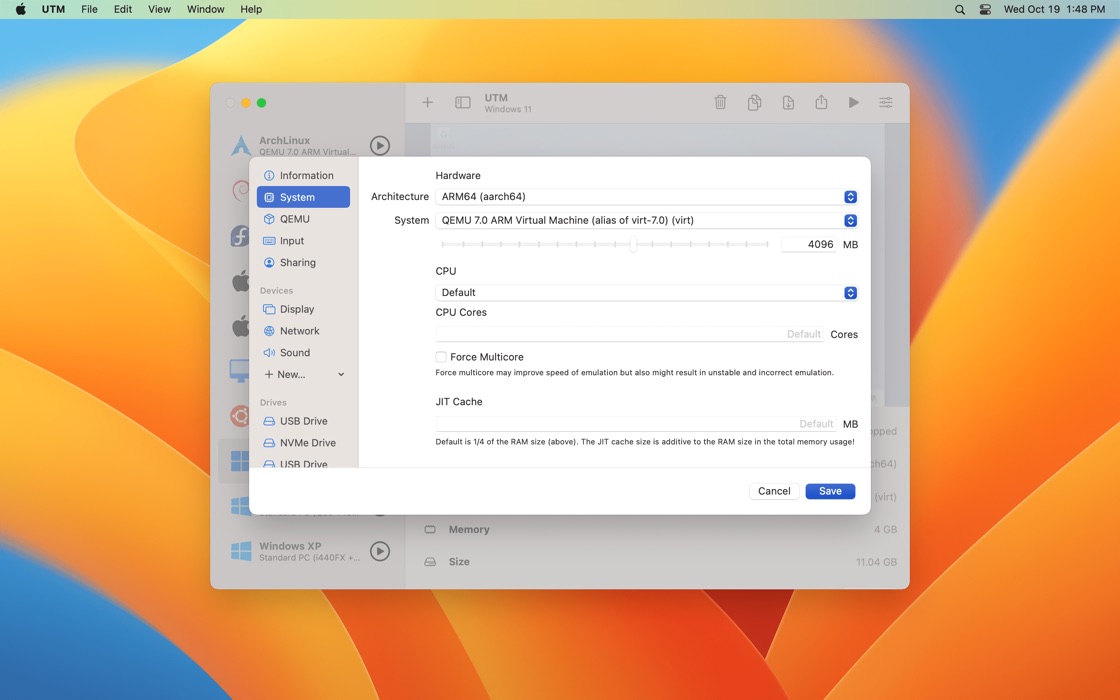Click the NVMe Drive disk icon
The height and width of the screenshot is (700, 1120).
(269, 442)
